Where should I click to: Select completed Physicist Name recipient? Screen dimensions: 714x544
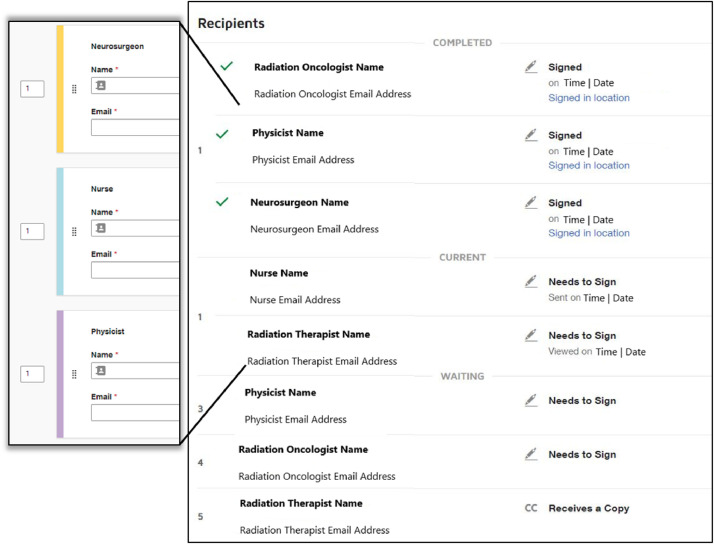pos(288,133)
